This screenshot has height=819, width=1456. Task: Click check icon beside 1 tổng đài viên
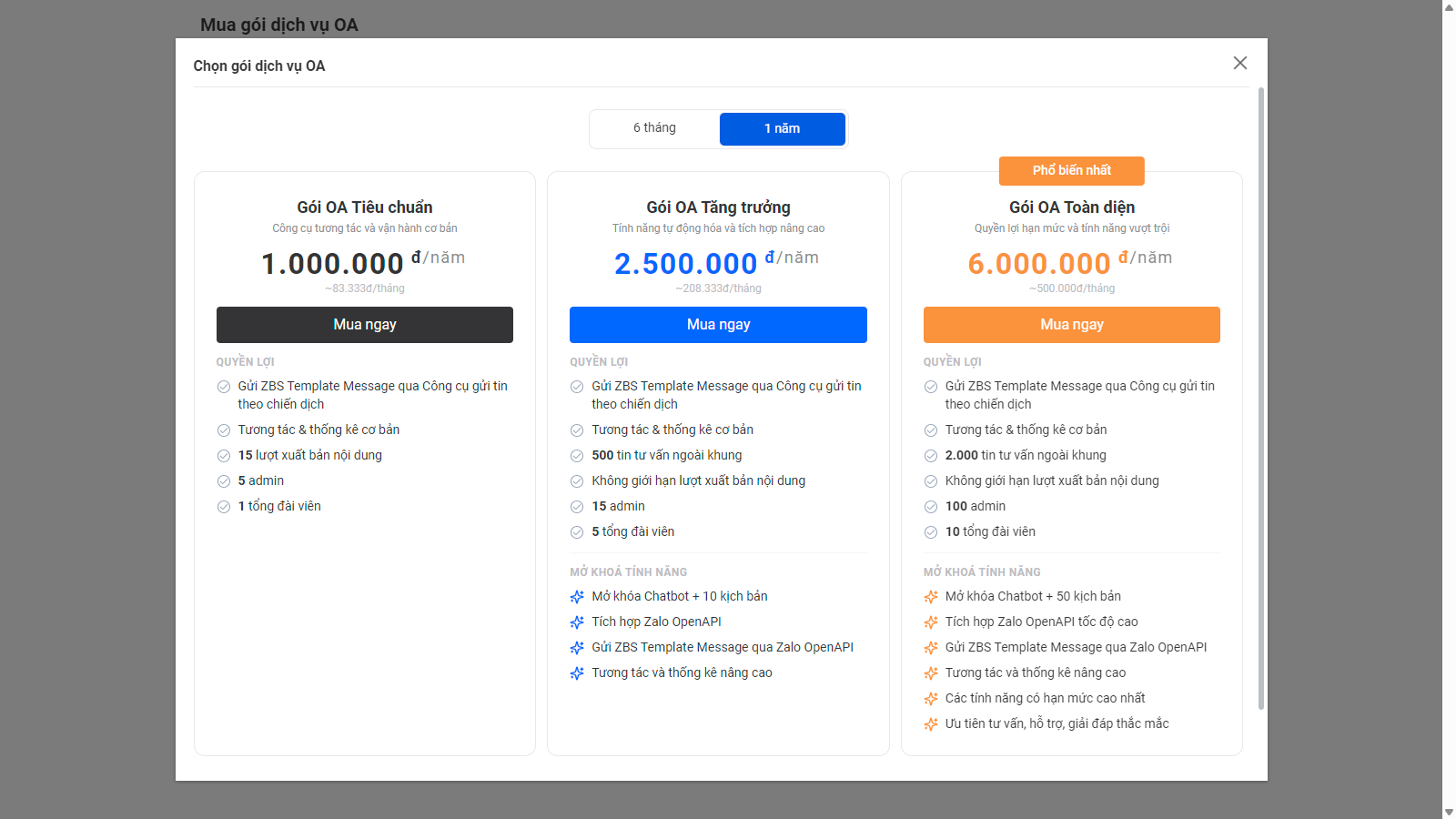(224, 507)
